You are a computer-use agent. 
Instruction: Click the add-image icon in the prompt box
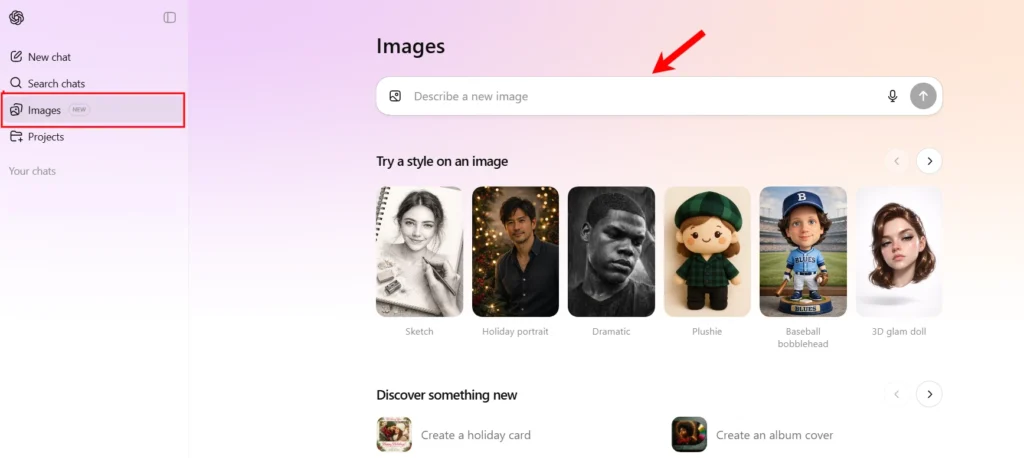pyautogui.click(x=395, y=96)
